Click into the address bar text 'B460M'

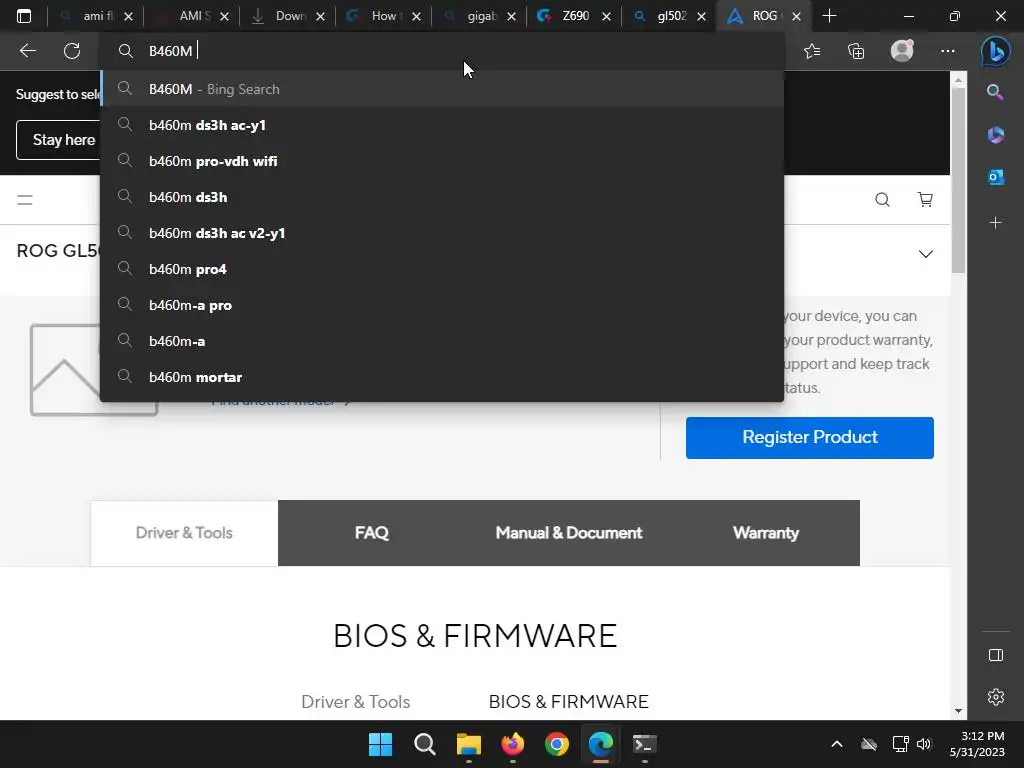tap(170, 51)
